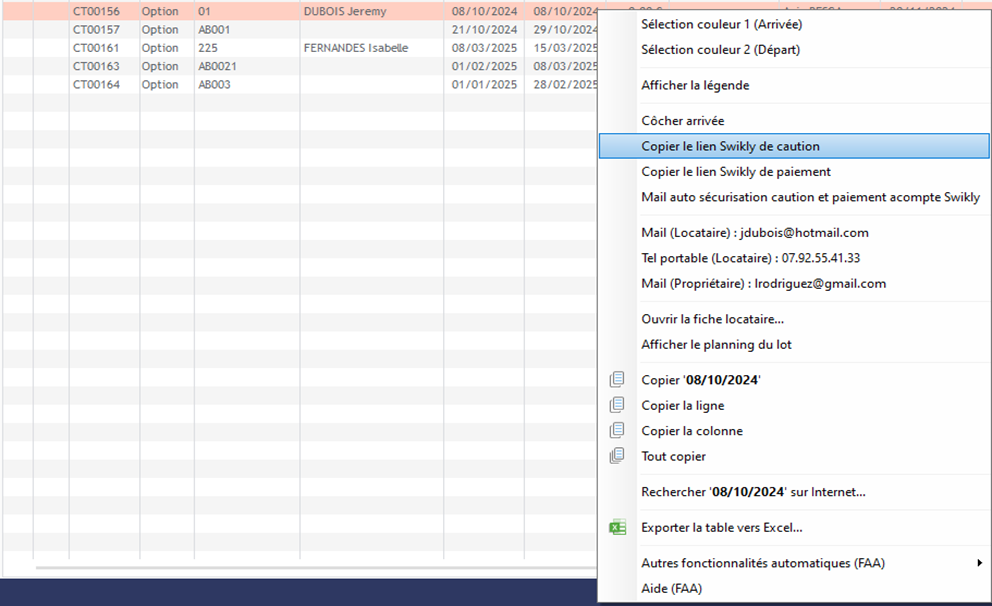Click Copier le lien Swikly de paiement
The width and height of the screenshot is (992, 606).
(x=736, y=171)
